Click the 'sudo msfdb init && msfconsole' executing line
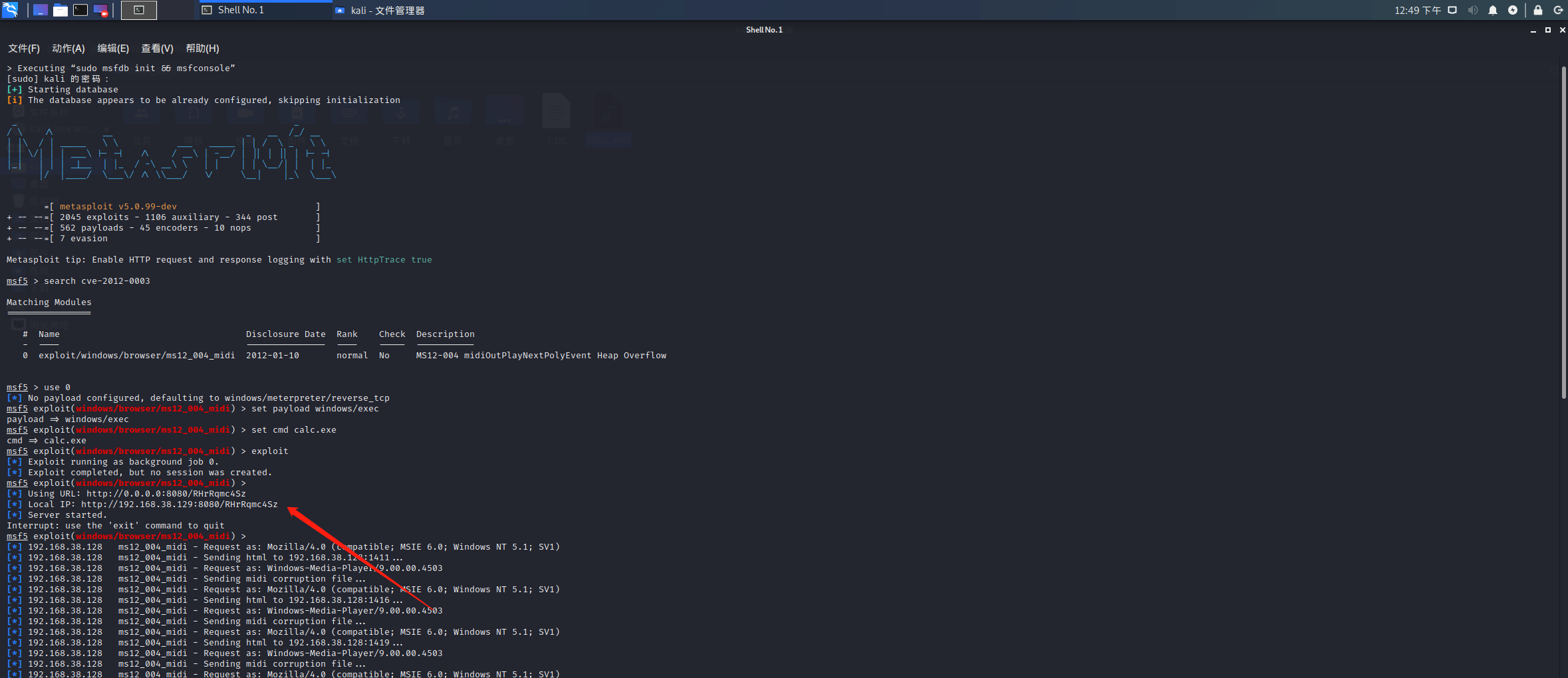This screenshot has width=1568, height=678. (x=121, y=68)
